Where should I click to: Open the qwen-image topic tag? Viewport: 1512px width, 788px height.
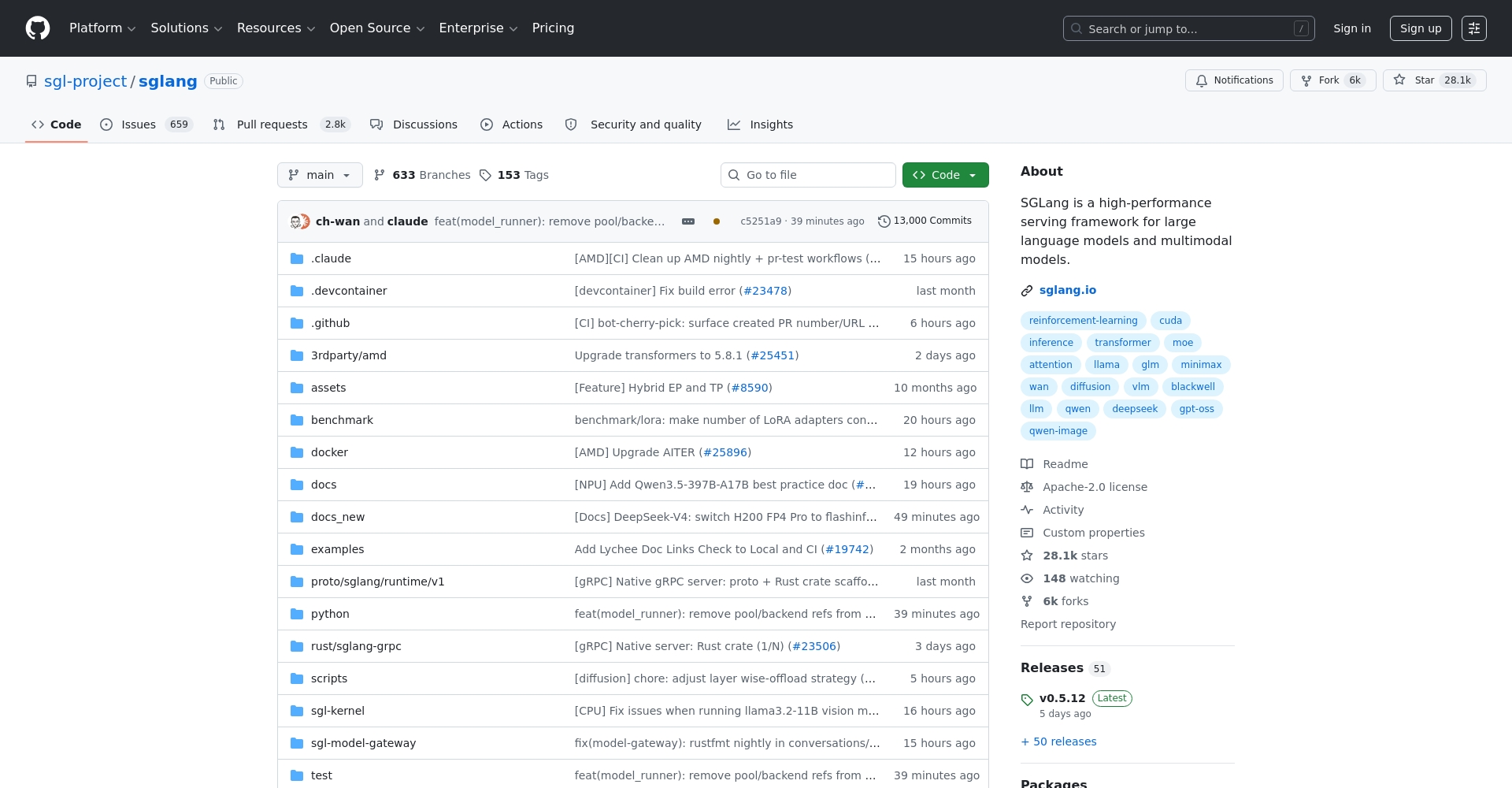coord(1058,431)
